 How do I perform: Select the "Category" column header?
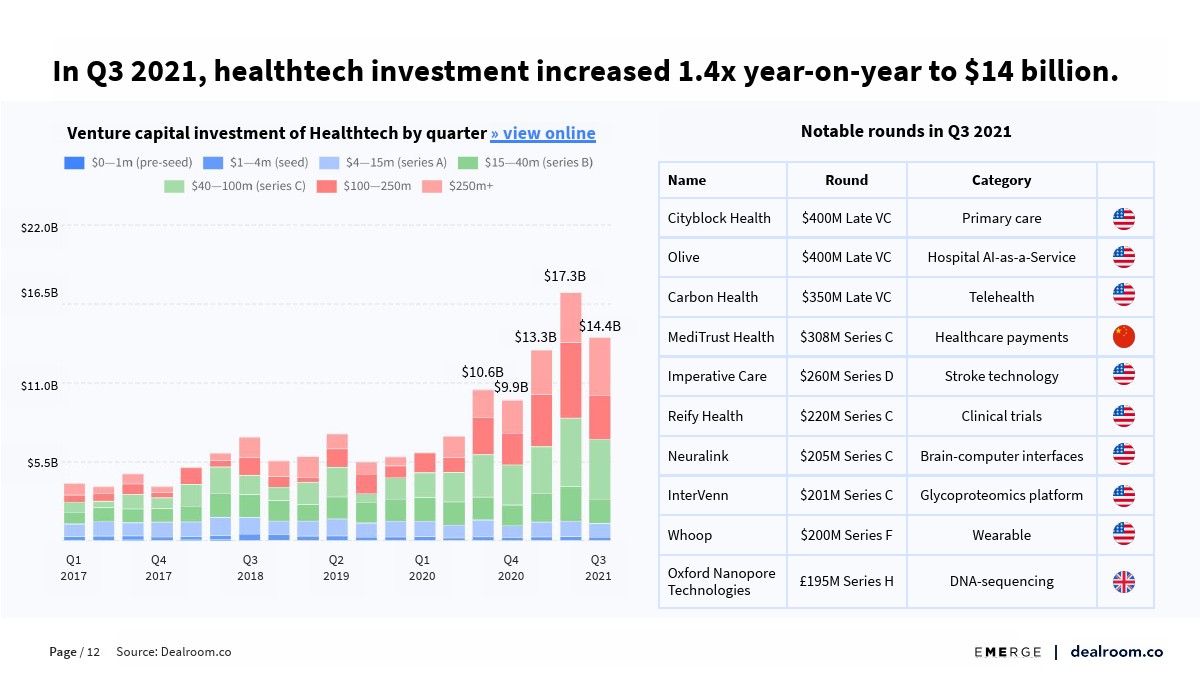[x=1001, y=181]
